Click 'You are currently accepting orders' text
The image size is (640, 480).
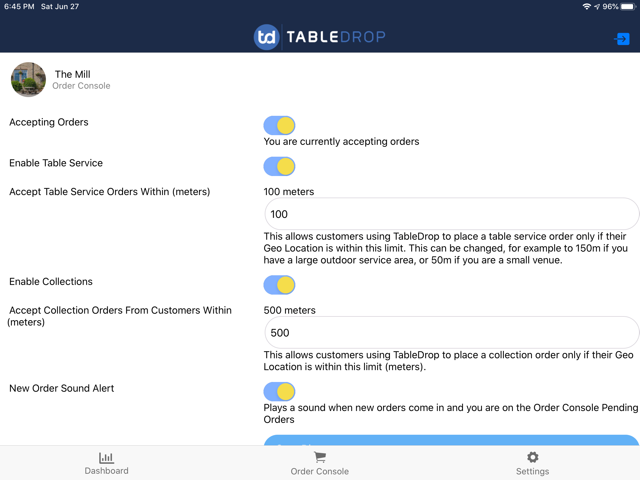[x=341, y=142]
